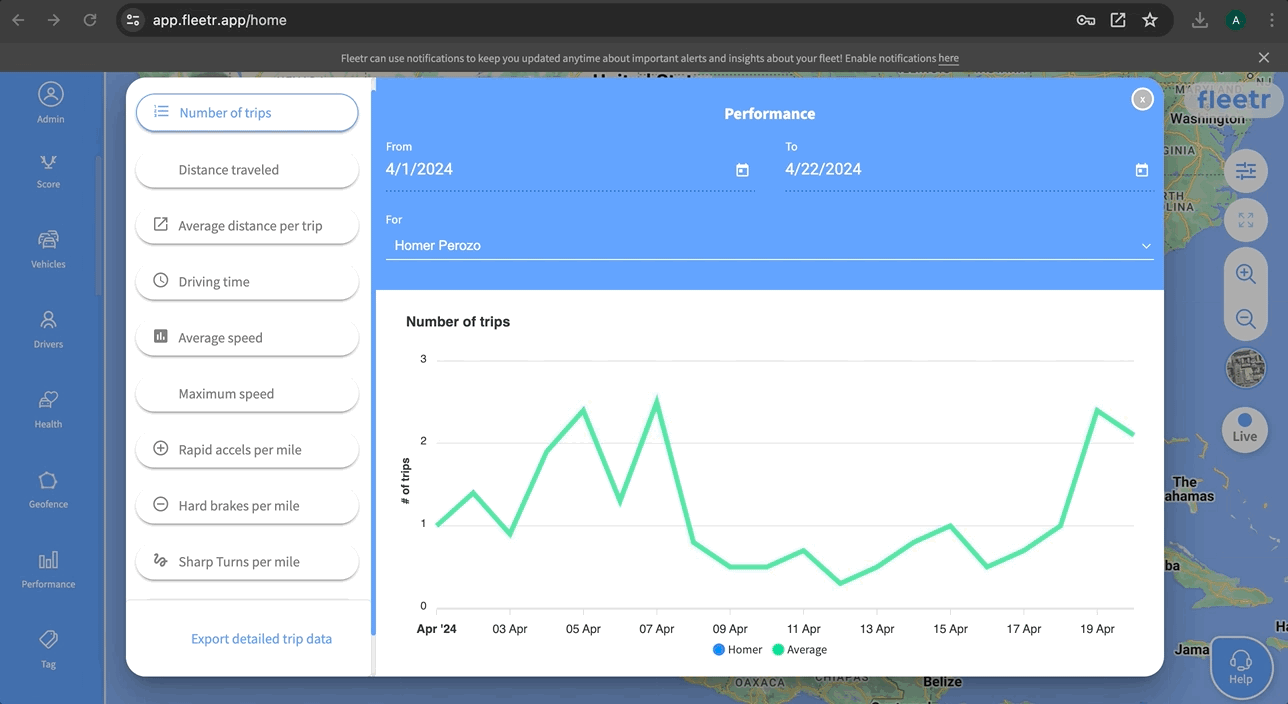Follow the 'here' link to enable notifications
This screenshot has height=704, width=1288.
pos(948,58)
